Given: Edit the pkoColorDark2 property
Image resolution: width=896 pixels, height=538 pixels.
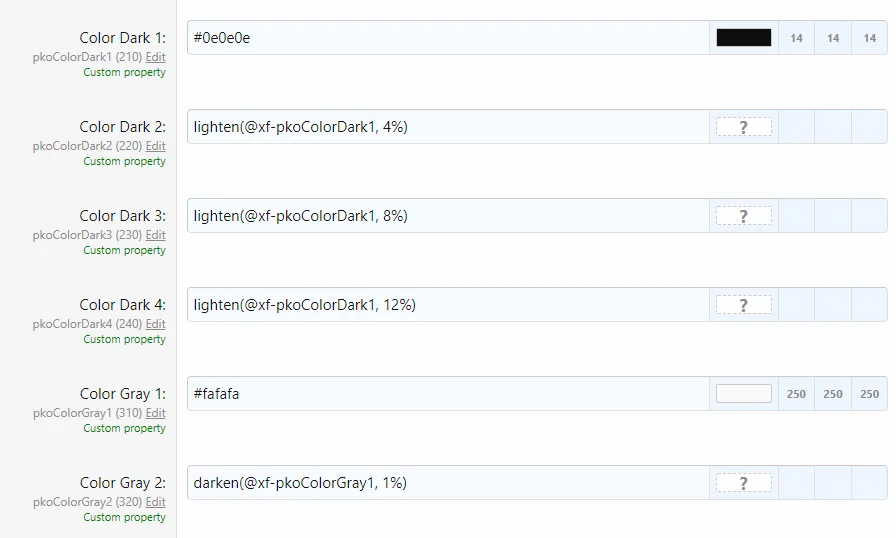Looking at the screenshot, I should pos(155,146).
